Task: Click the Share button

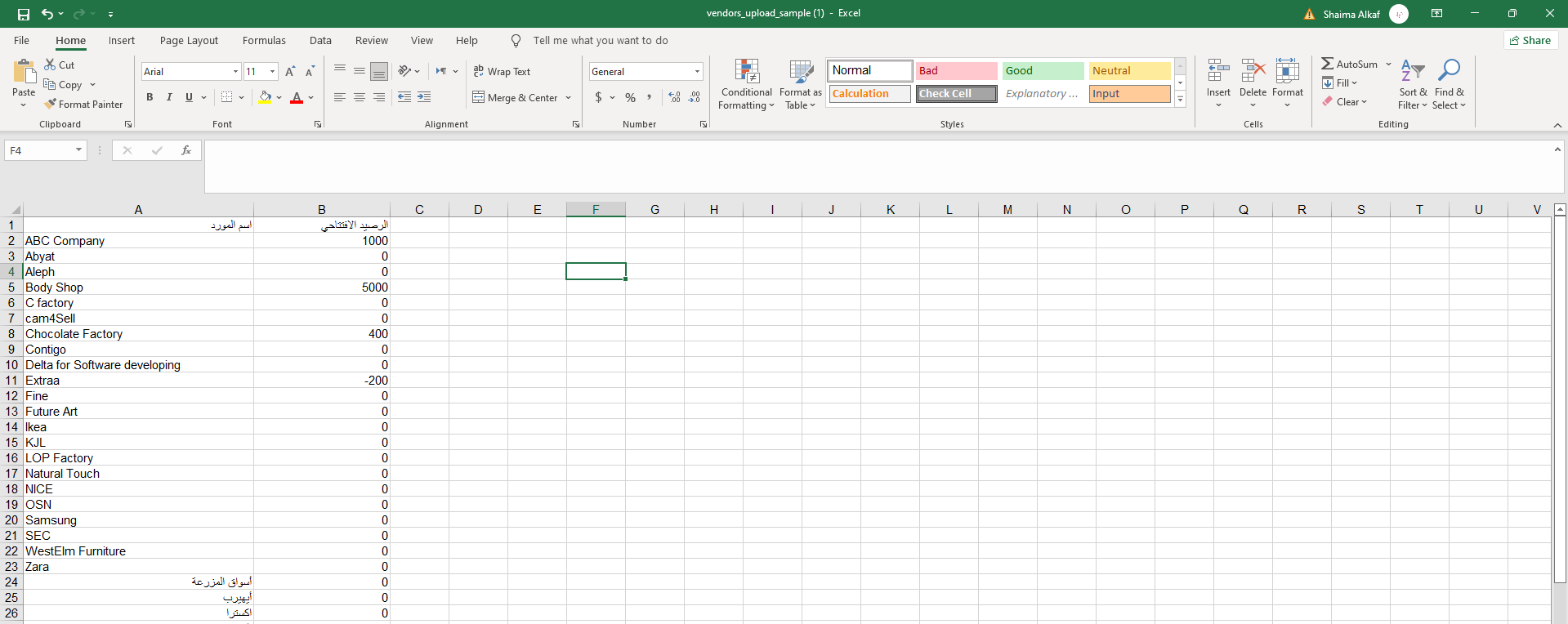Action: (x=1530, y=41)
